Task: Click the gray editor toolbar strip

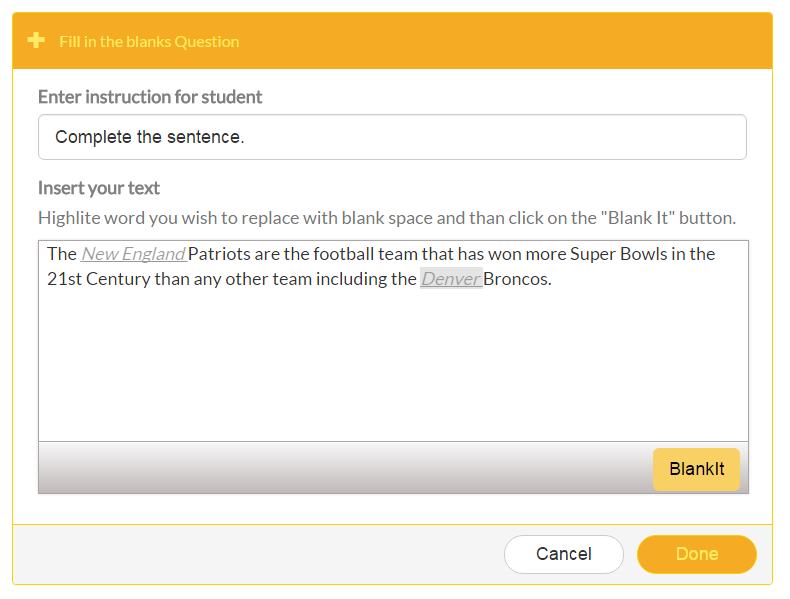Action: coord(340,468)
